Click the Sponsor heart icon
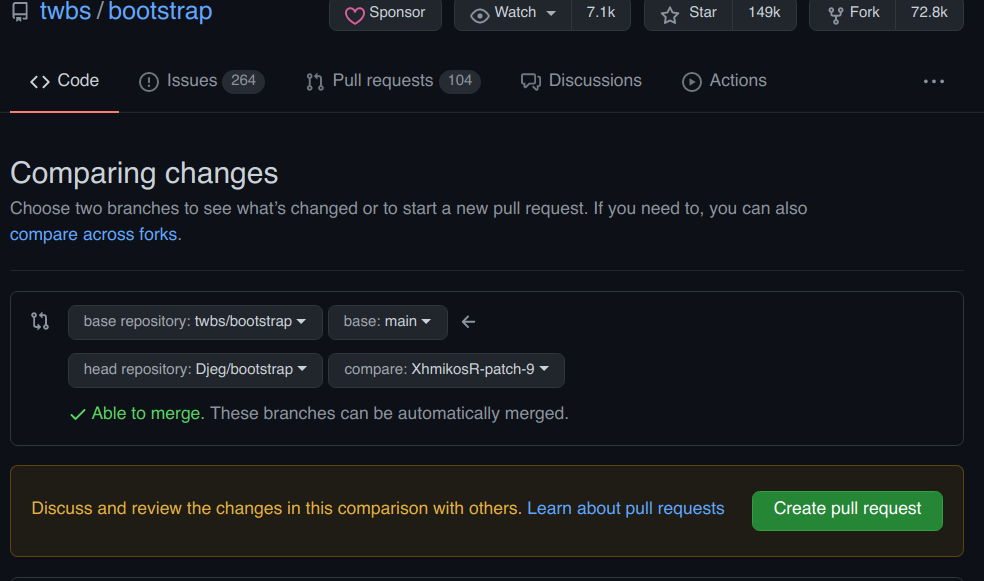 pos(355,16)
